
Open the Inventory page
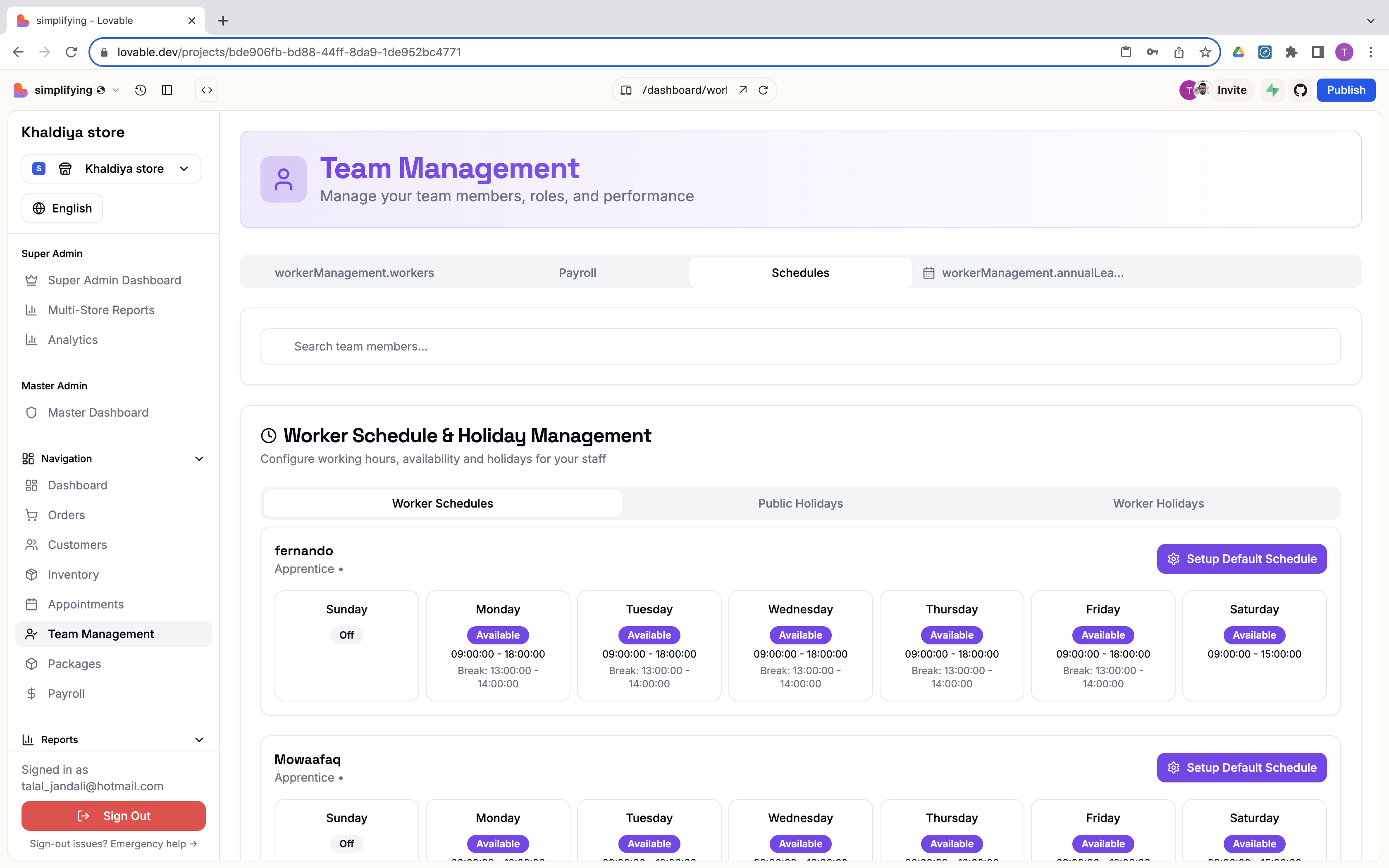[x=114, y=575]
